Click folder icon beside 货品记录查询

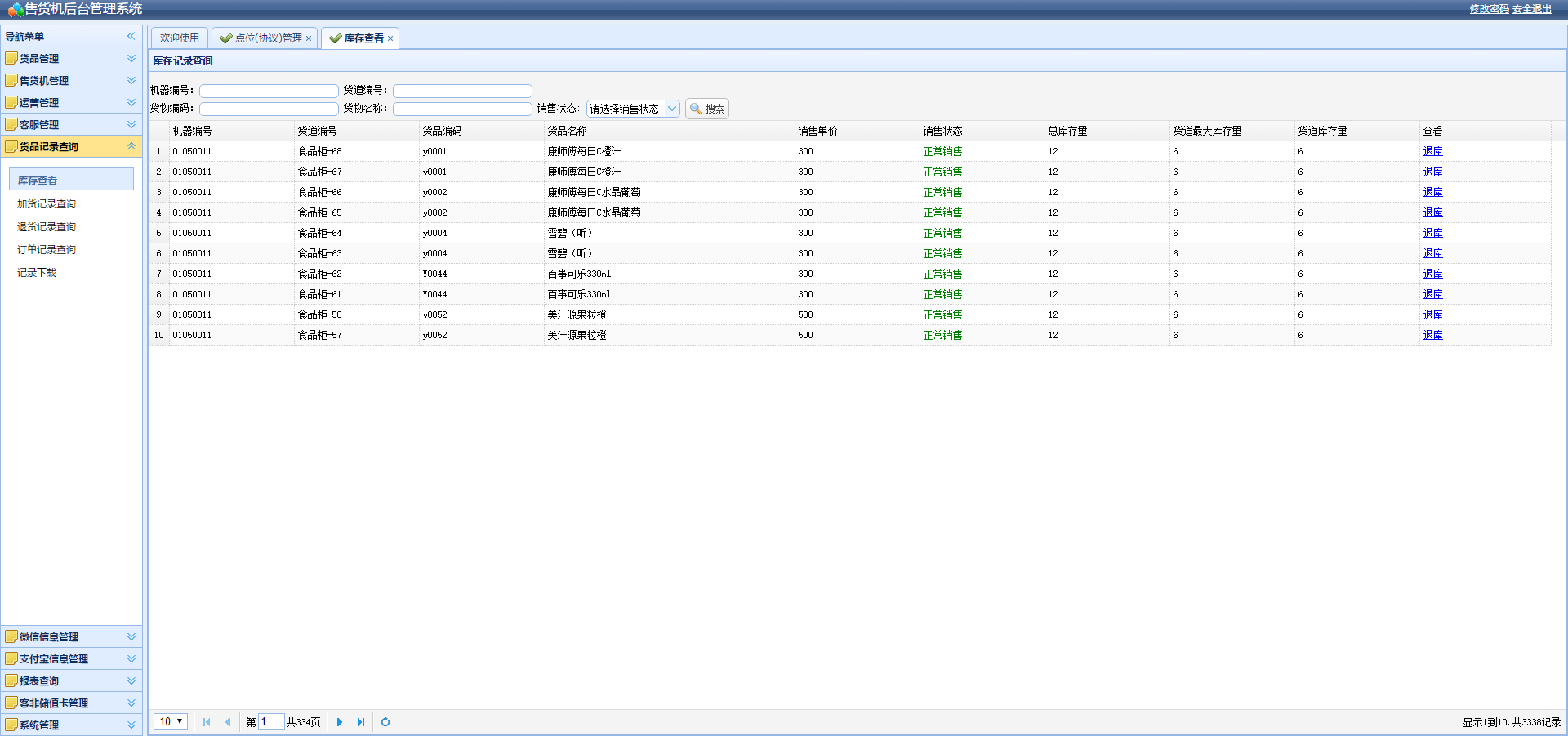(11, 146)
